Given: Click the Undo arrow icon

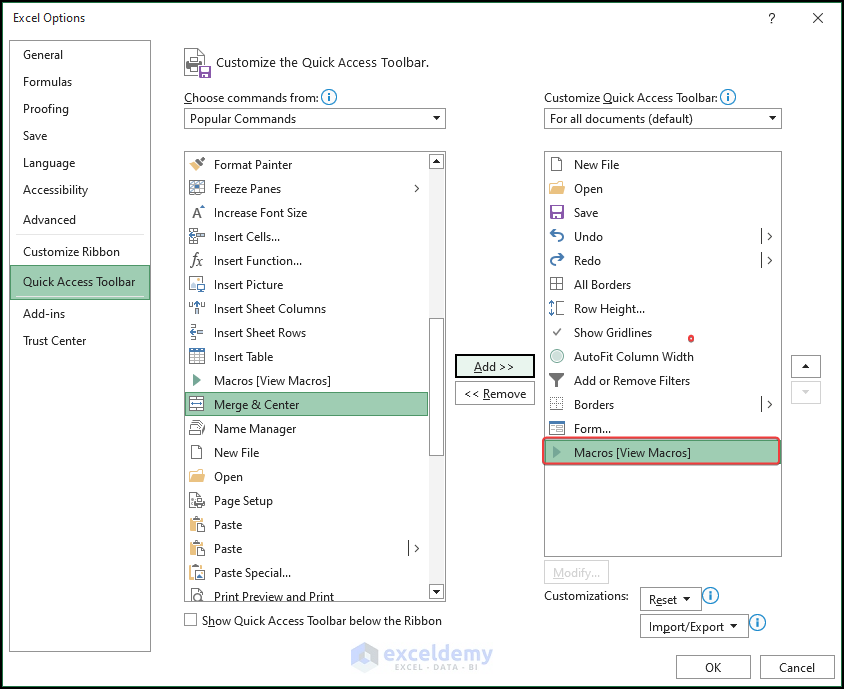Looking at the screenshot, I should 557,237.
